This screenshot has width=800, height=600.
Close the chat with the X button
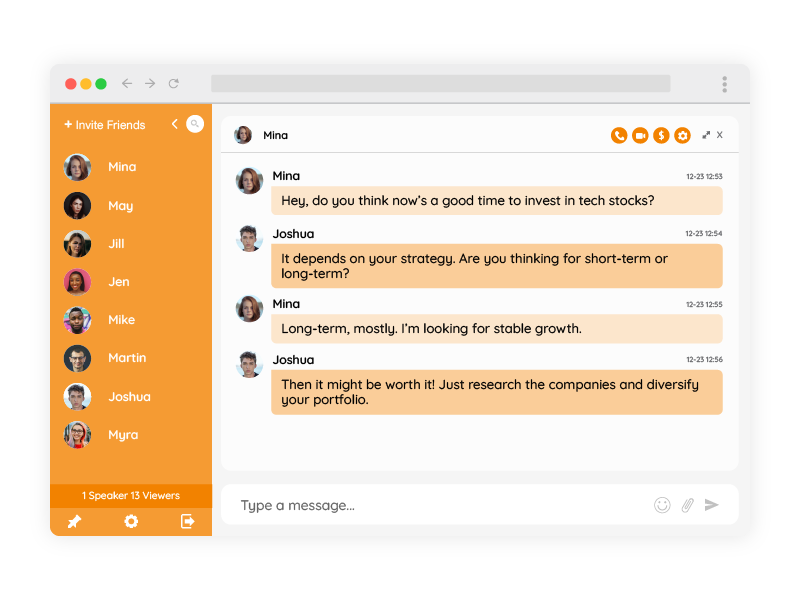click(x=720, y=135)
